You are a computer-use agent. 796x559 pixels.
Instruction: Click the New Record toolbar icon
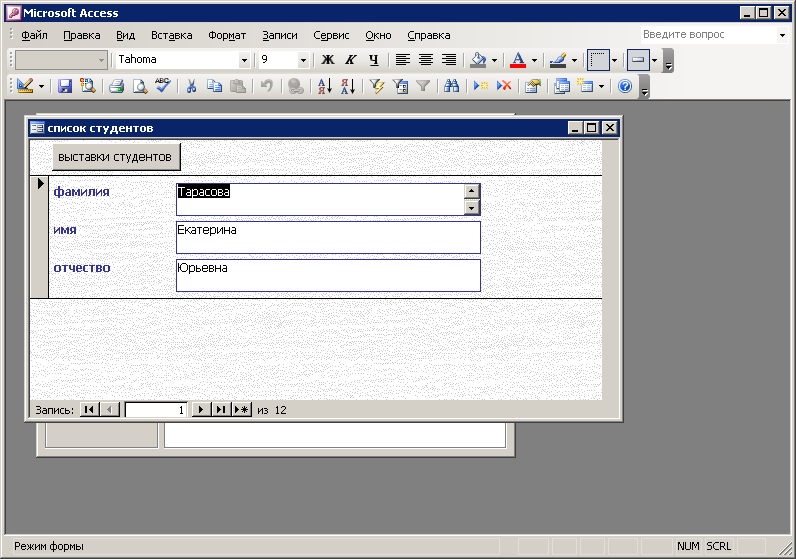click(480, 86)
